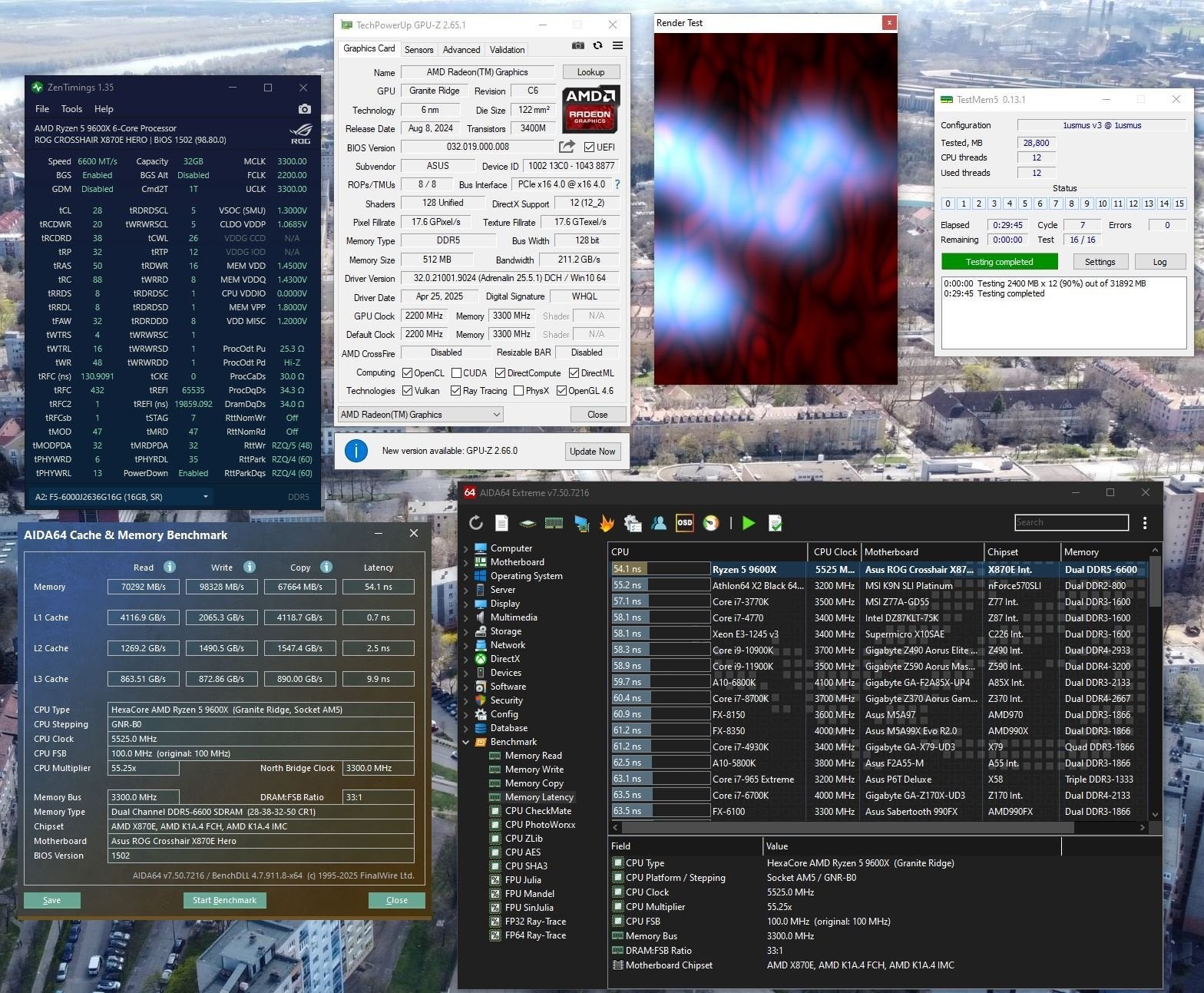Open the ZenTimings File menu

click(x=42, y=109)
